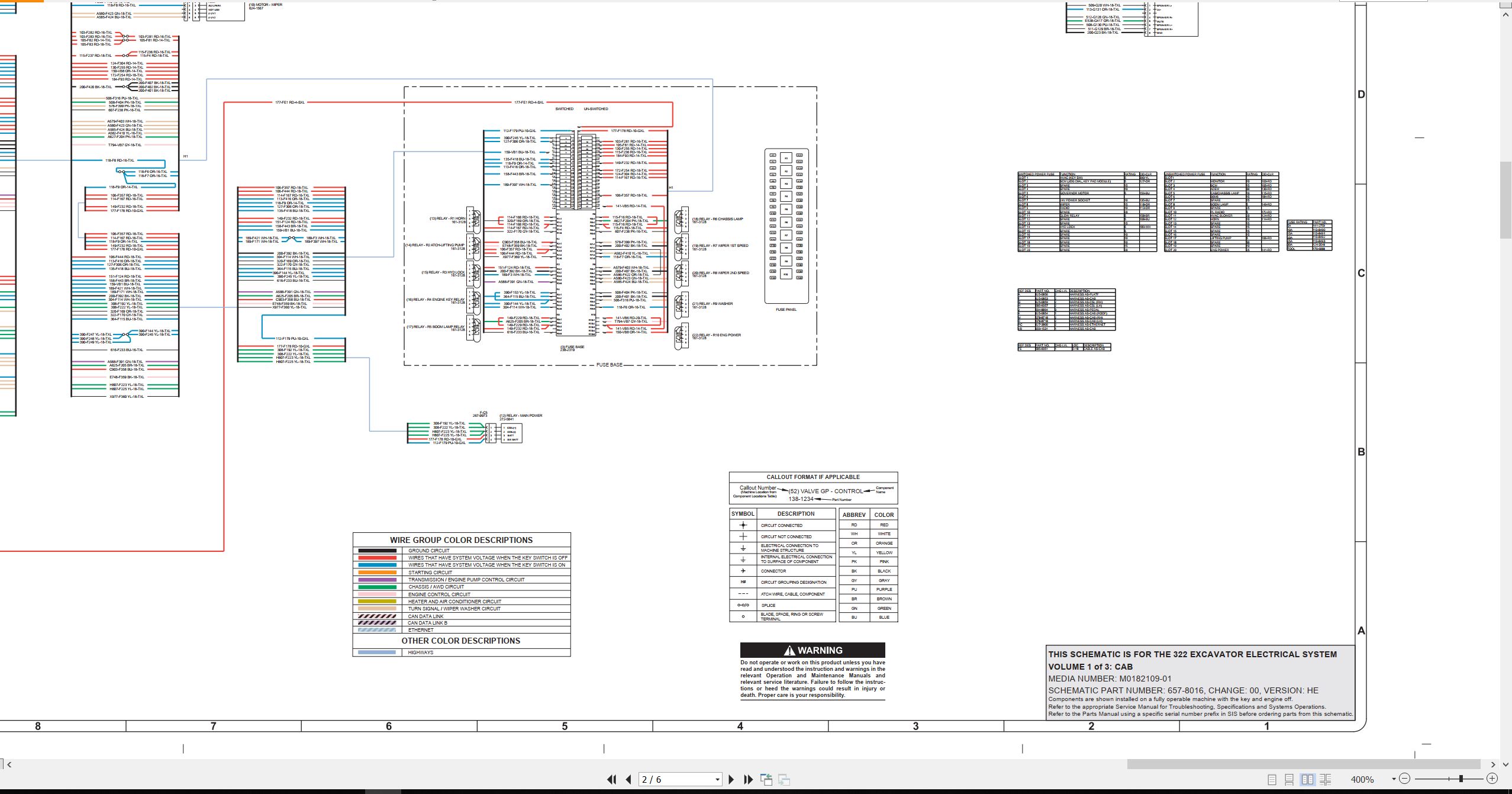
Task: Click the zoom out minus button
Action: coord(1405,779)
